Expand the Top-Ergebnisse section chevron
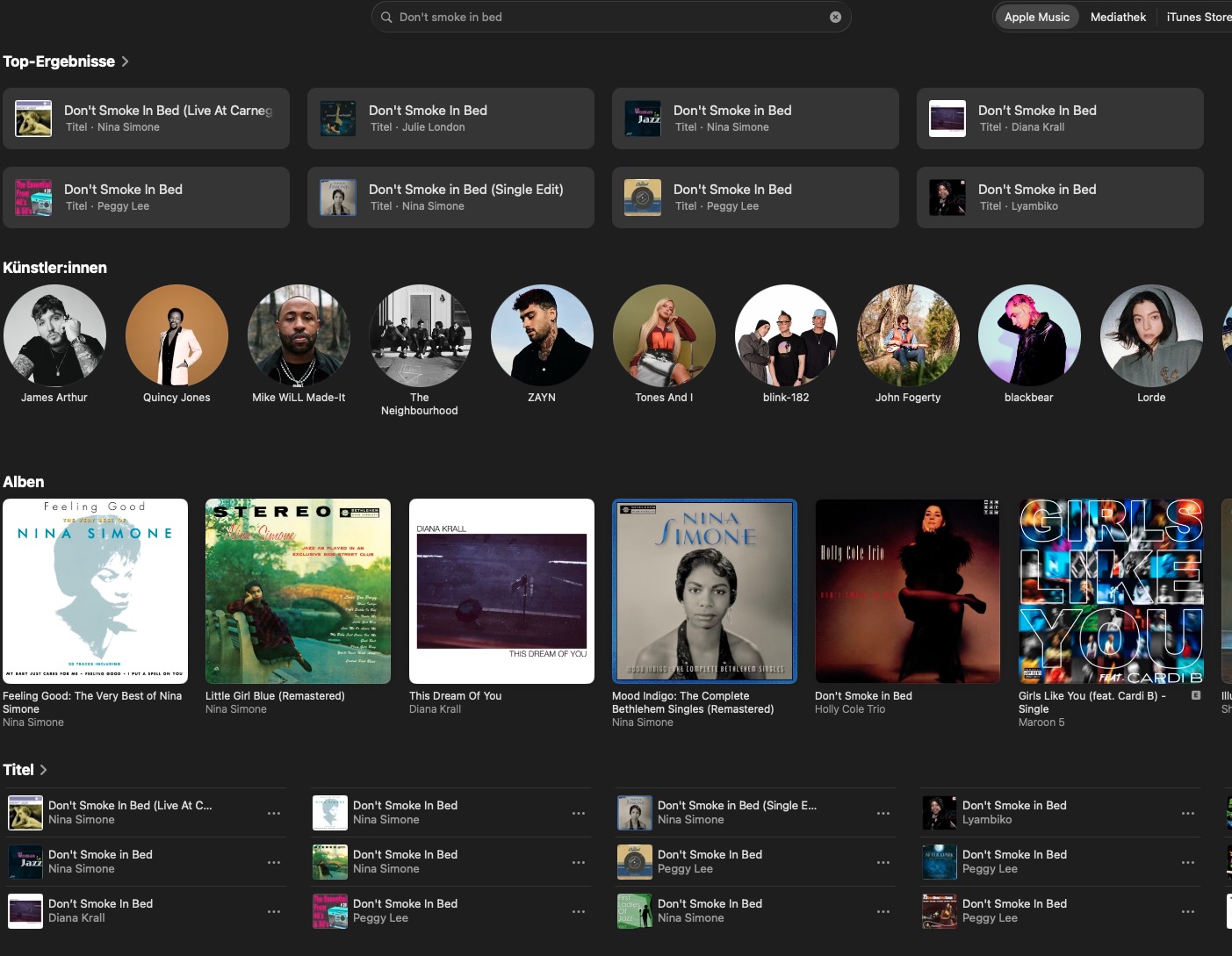Viewport: 1232px width, 956px height. (x=125, y=61)
